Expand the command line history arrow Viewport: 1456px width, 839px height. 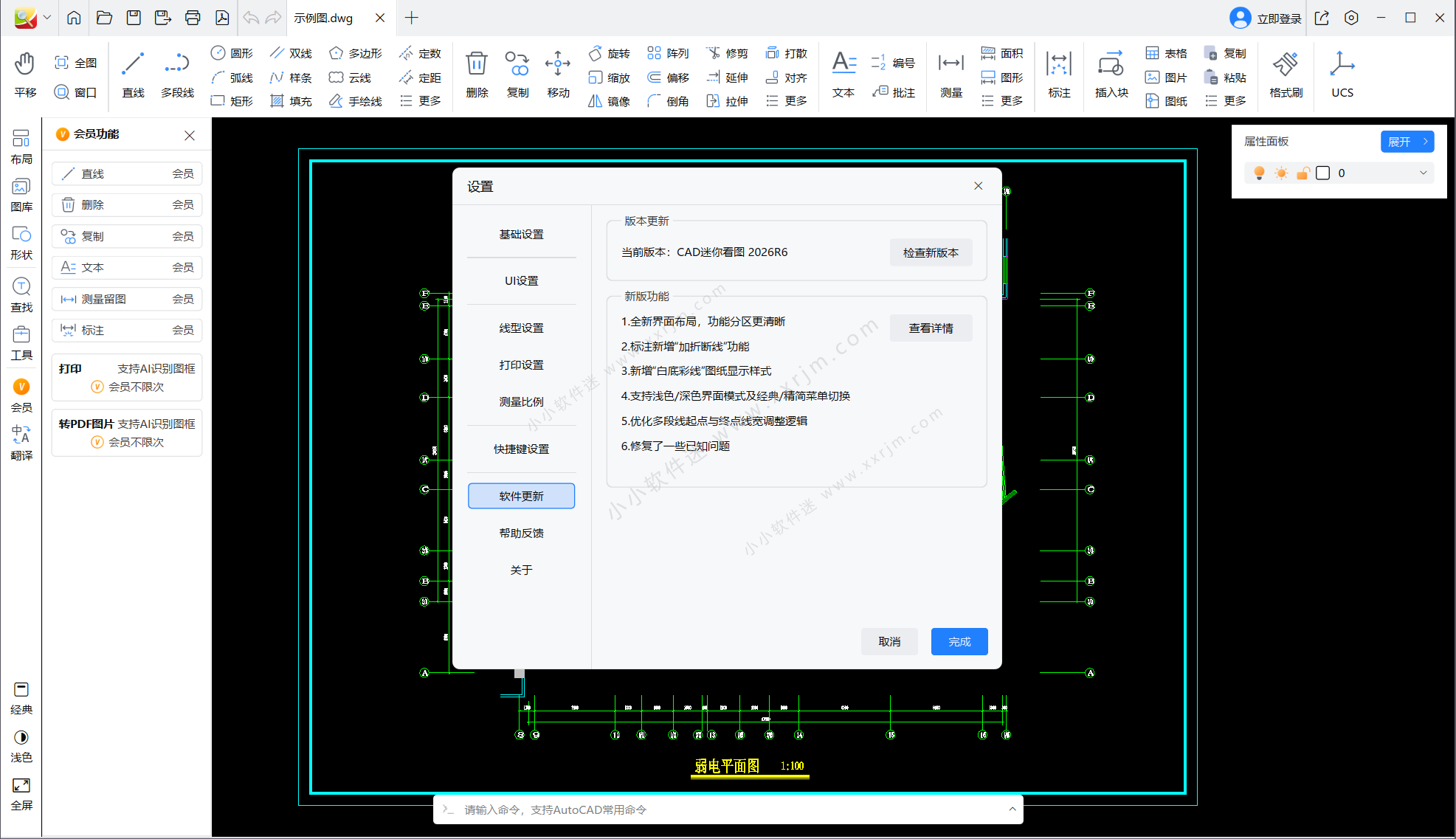click(1012, 809)
